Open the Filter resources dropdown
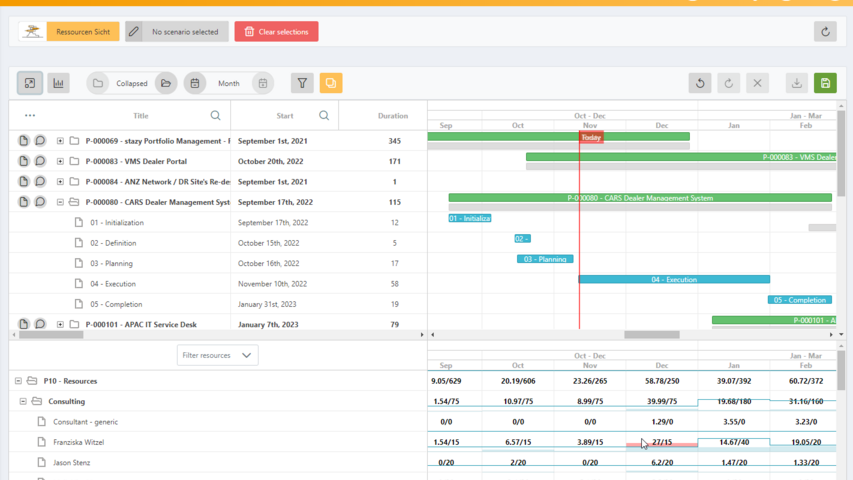The width and height of the screenshot is (853, 480). (x=217, y=355)
